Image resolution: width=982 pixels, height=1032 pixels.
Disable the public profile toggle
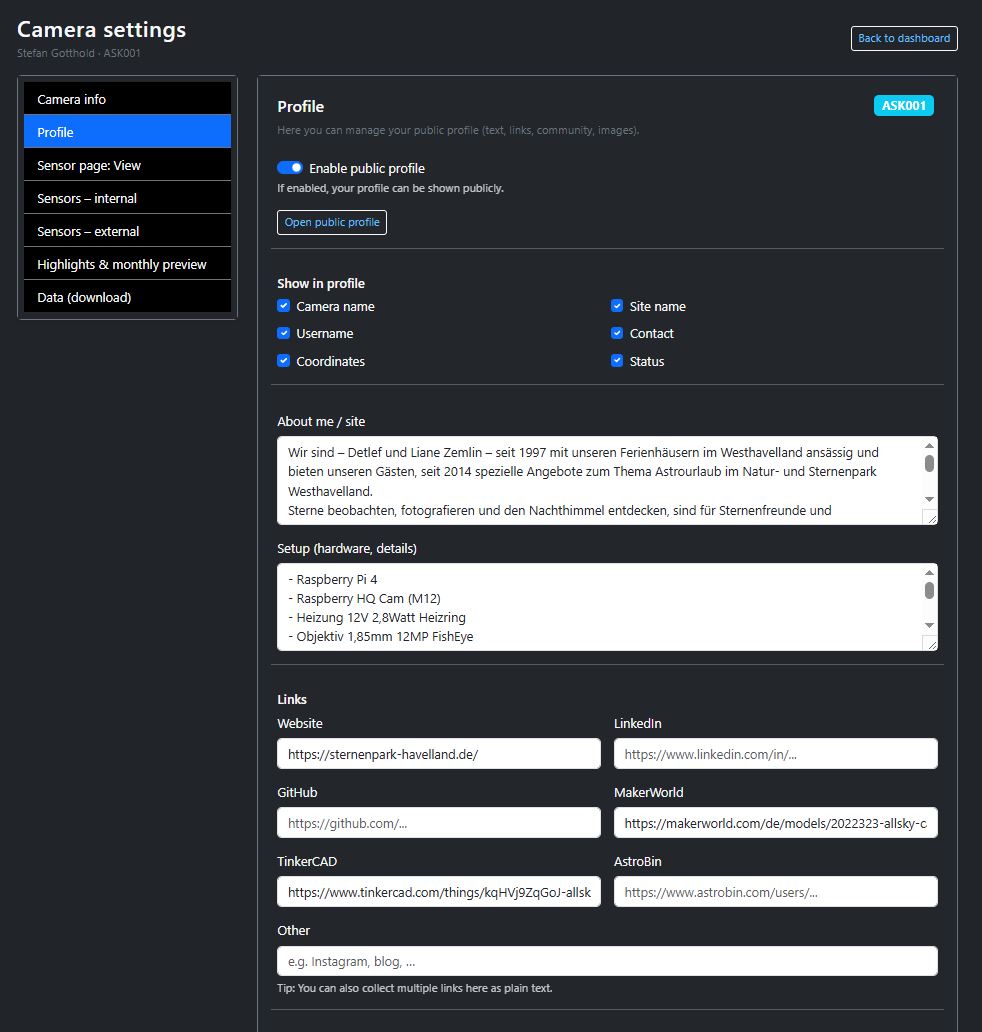289,167
